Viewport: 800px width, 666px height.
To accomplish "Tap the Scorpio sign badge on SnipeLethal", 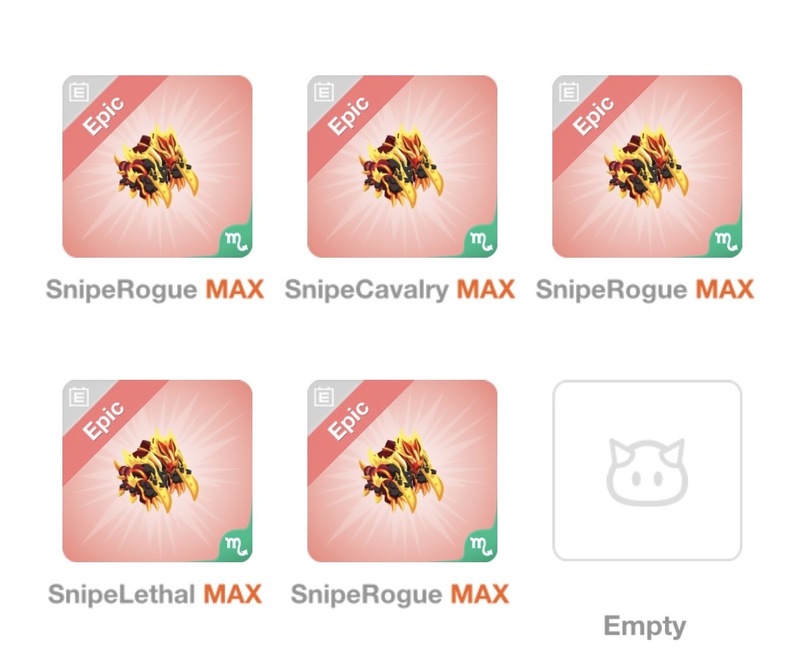I will pyautogui.click(x=237, y=545).
